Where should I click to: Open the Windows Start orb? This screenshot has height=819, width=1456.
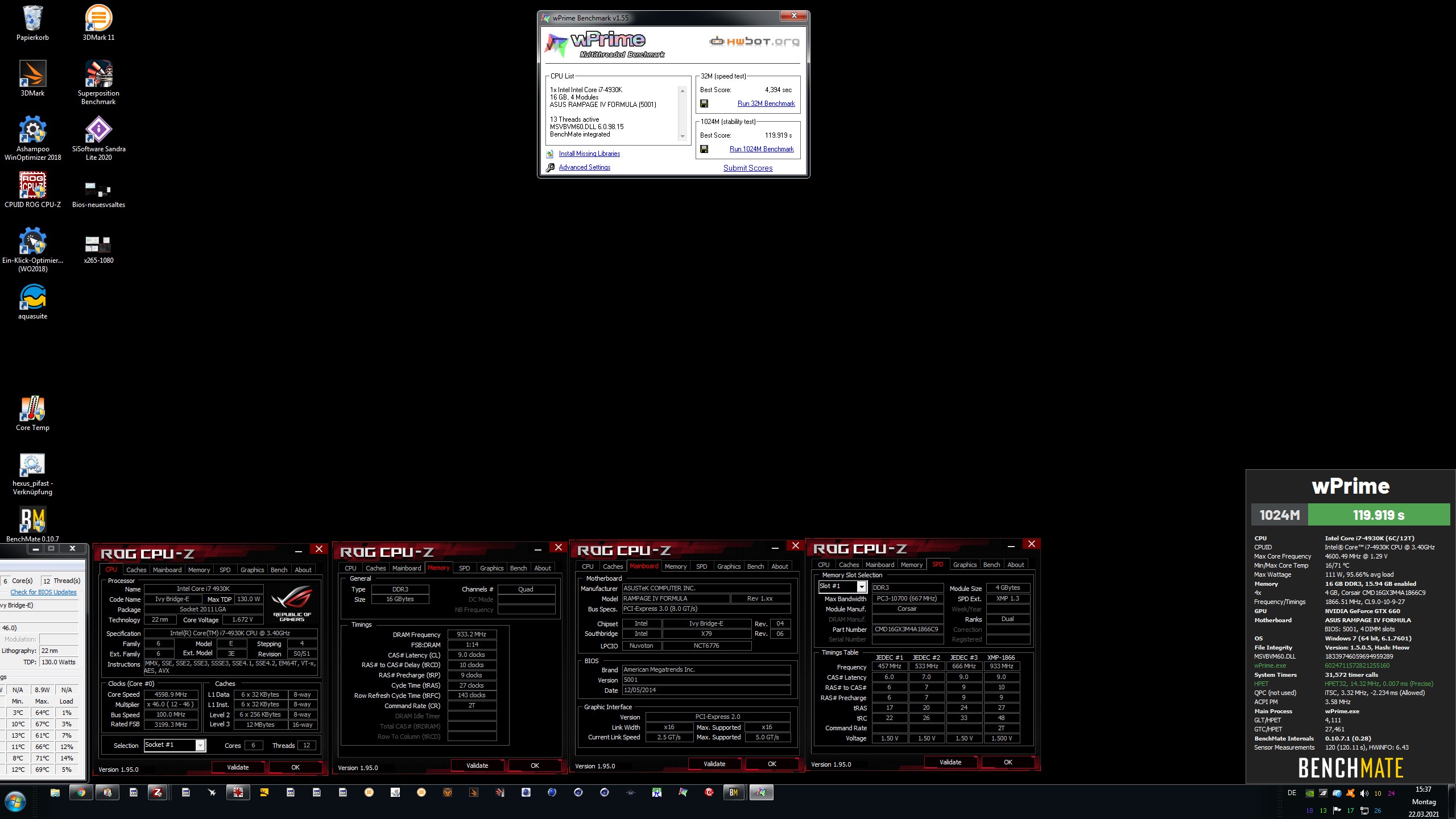point(15,802)
